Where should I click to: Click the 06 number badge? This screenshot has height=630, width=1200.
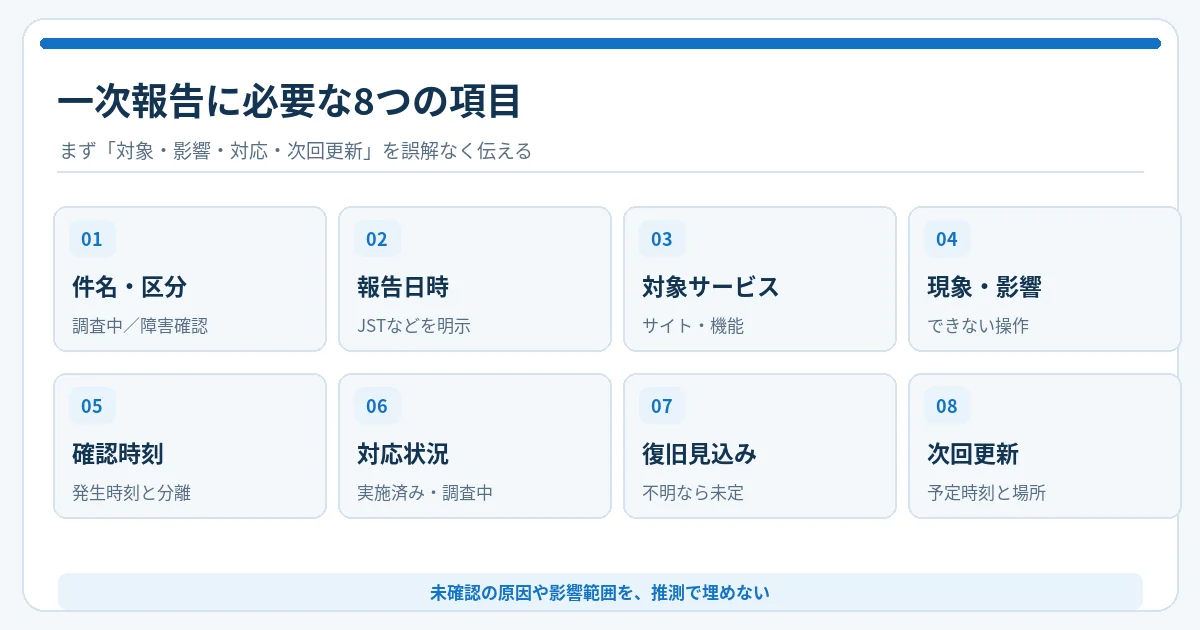(377, 406)
